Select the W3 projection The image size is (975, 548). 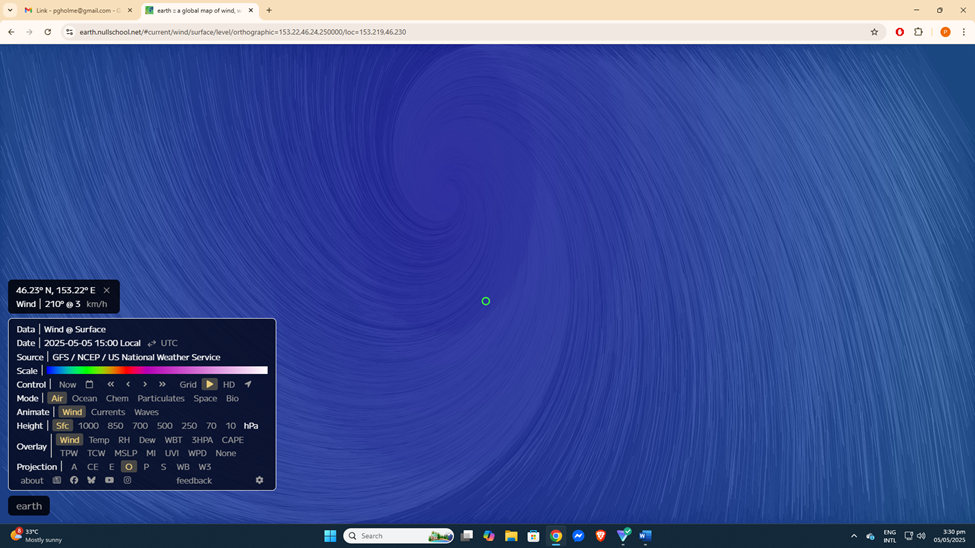pos(205,467)
